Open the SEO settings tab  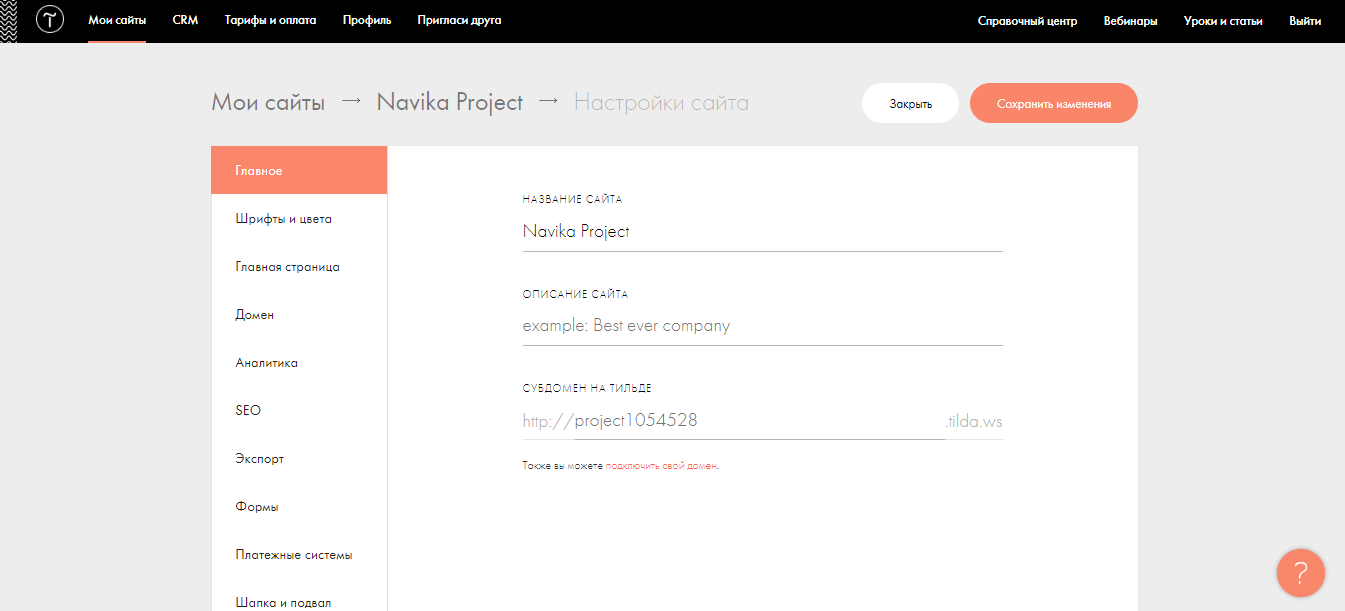tap(248, 411)
